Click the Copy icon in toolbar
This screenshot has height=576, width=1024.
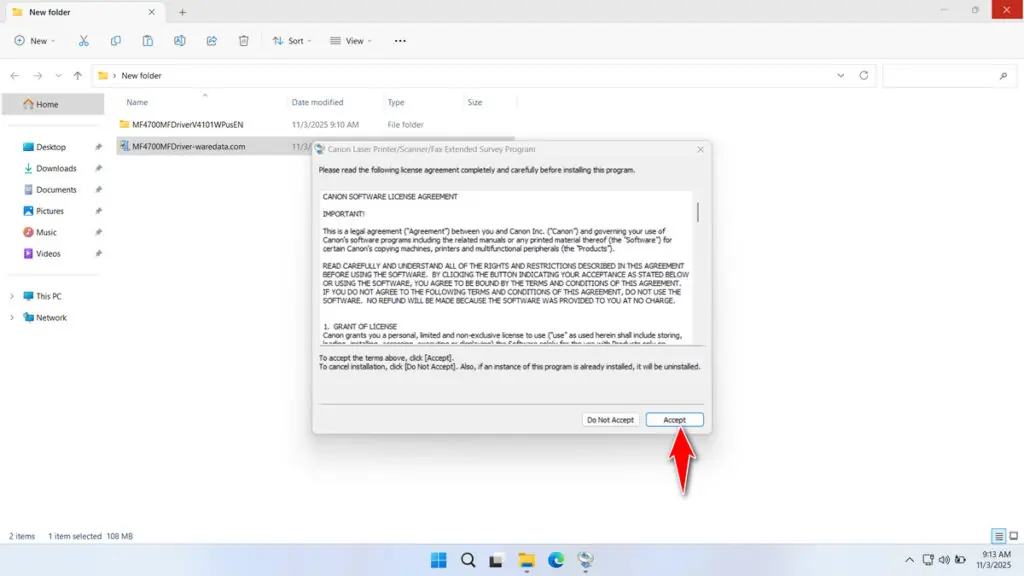[116, 41]
